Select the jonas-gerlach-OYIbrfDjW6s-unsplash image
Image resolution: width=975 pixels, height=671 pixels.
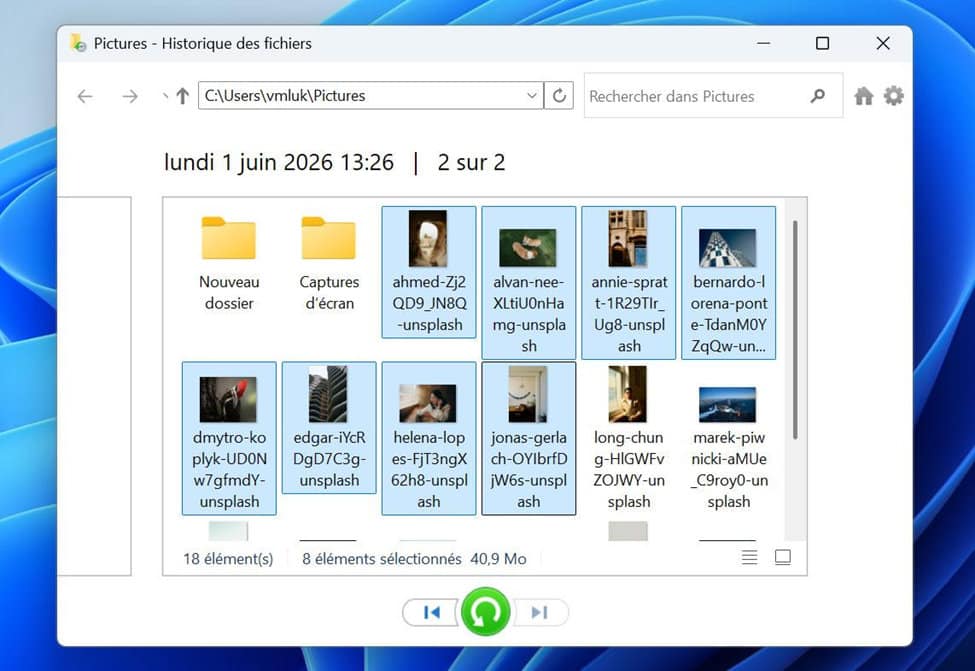(529, 438)
